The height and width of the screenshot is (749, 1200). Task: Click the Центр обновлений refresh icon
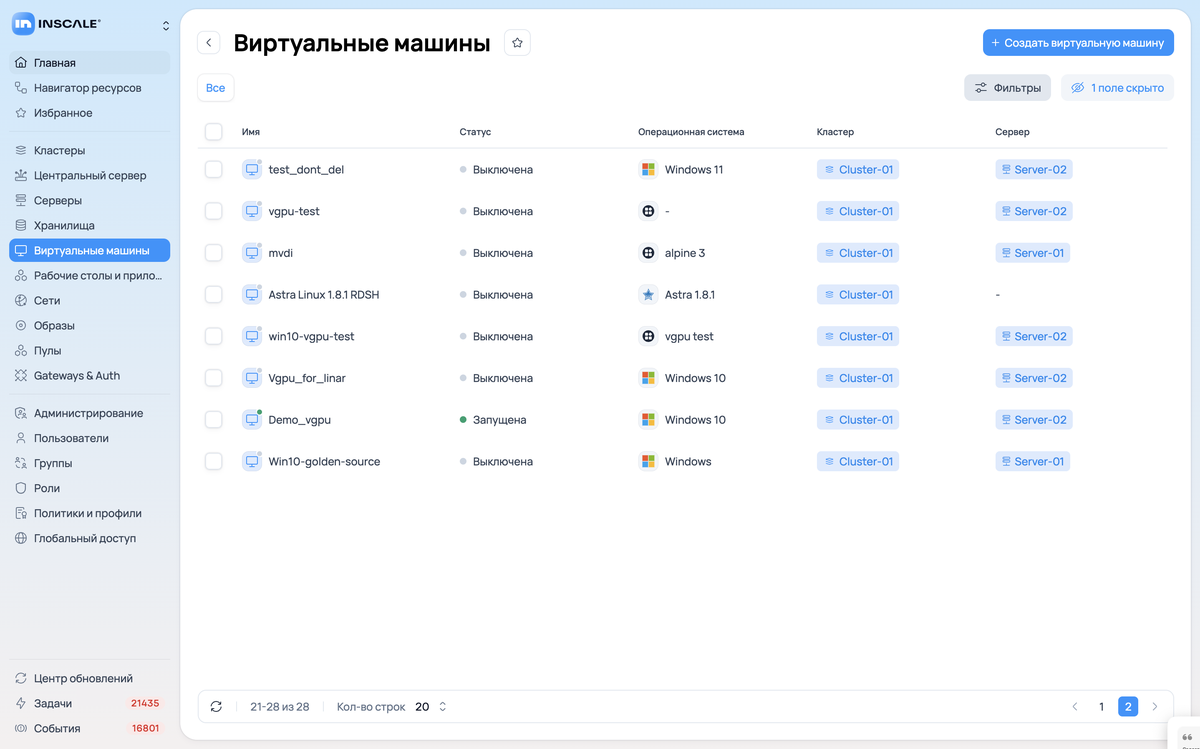click(21, 679)
